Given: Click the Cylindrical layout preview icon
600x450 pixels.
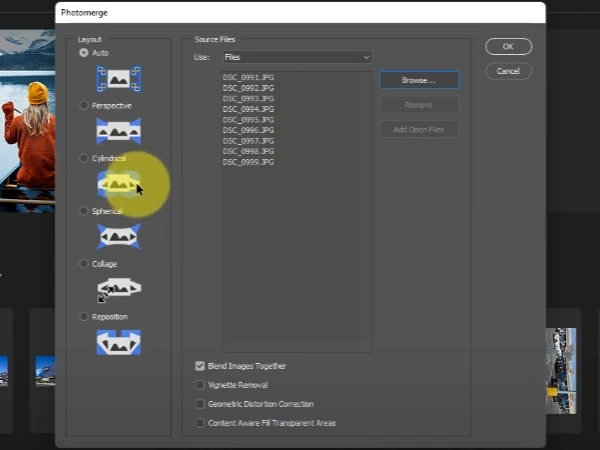Looking at the screenshot, I should (x=119, y=184).
